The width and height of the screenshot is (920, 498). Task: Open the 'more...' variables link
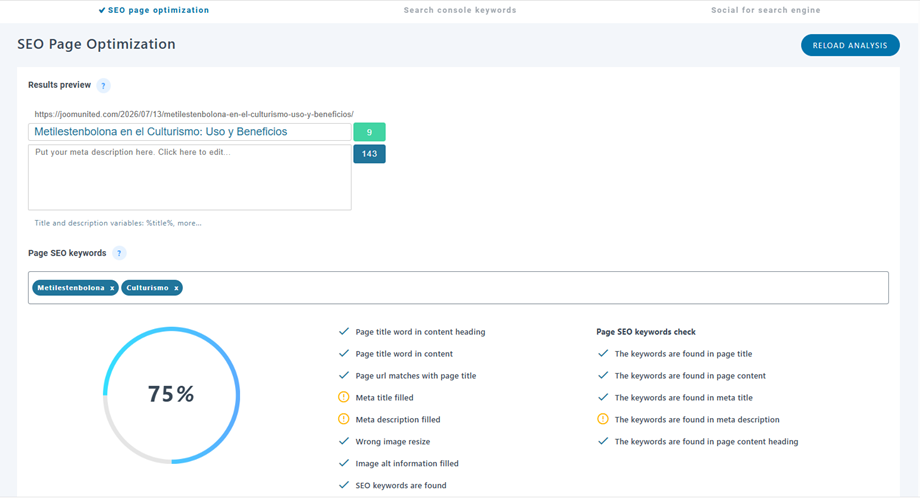189,223
